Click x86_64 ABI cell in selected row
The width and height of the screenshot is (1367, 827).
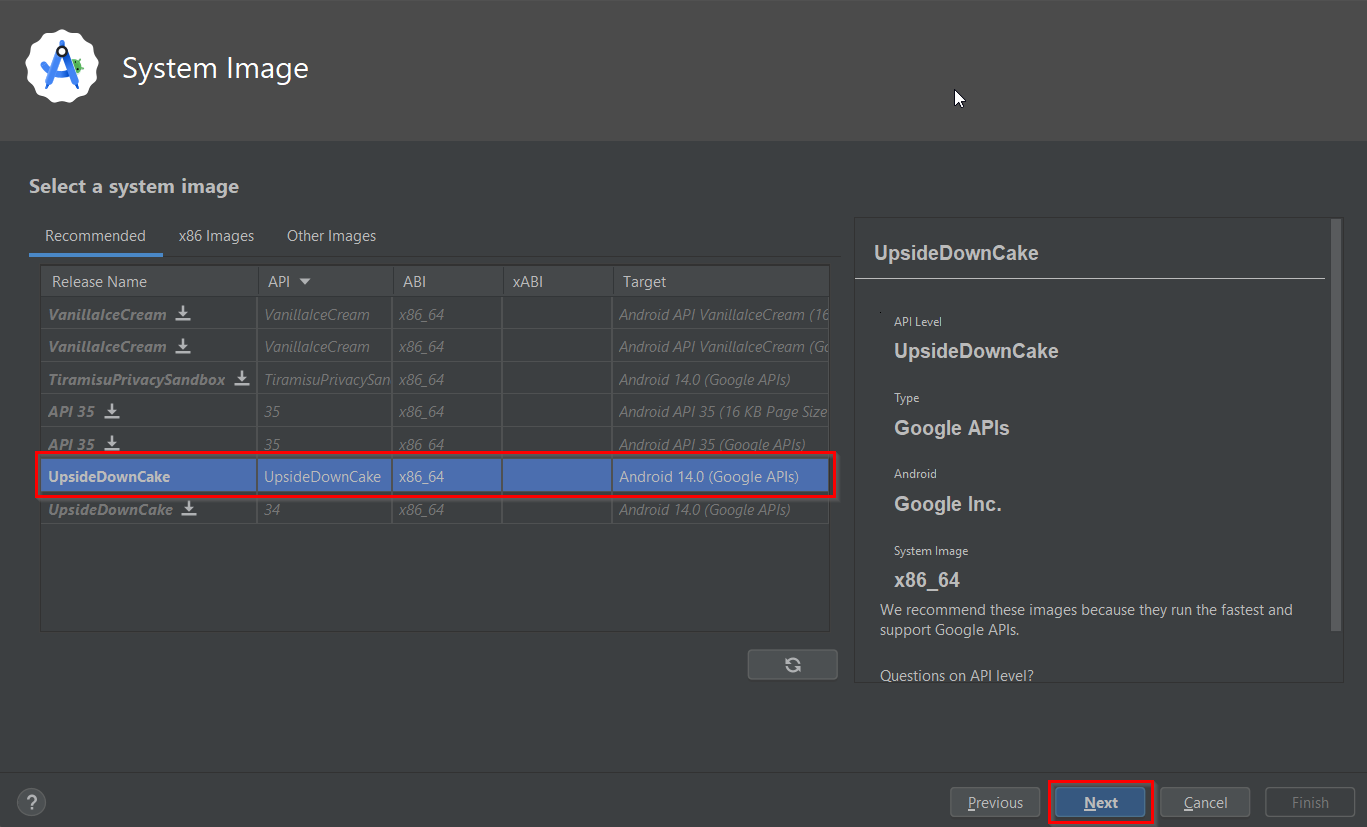[448, 477]
